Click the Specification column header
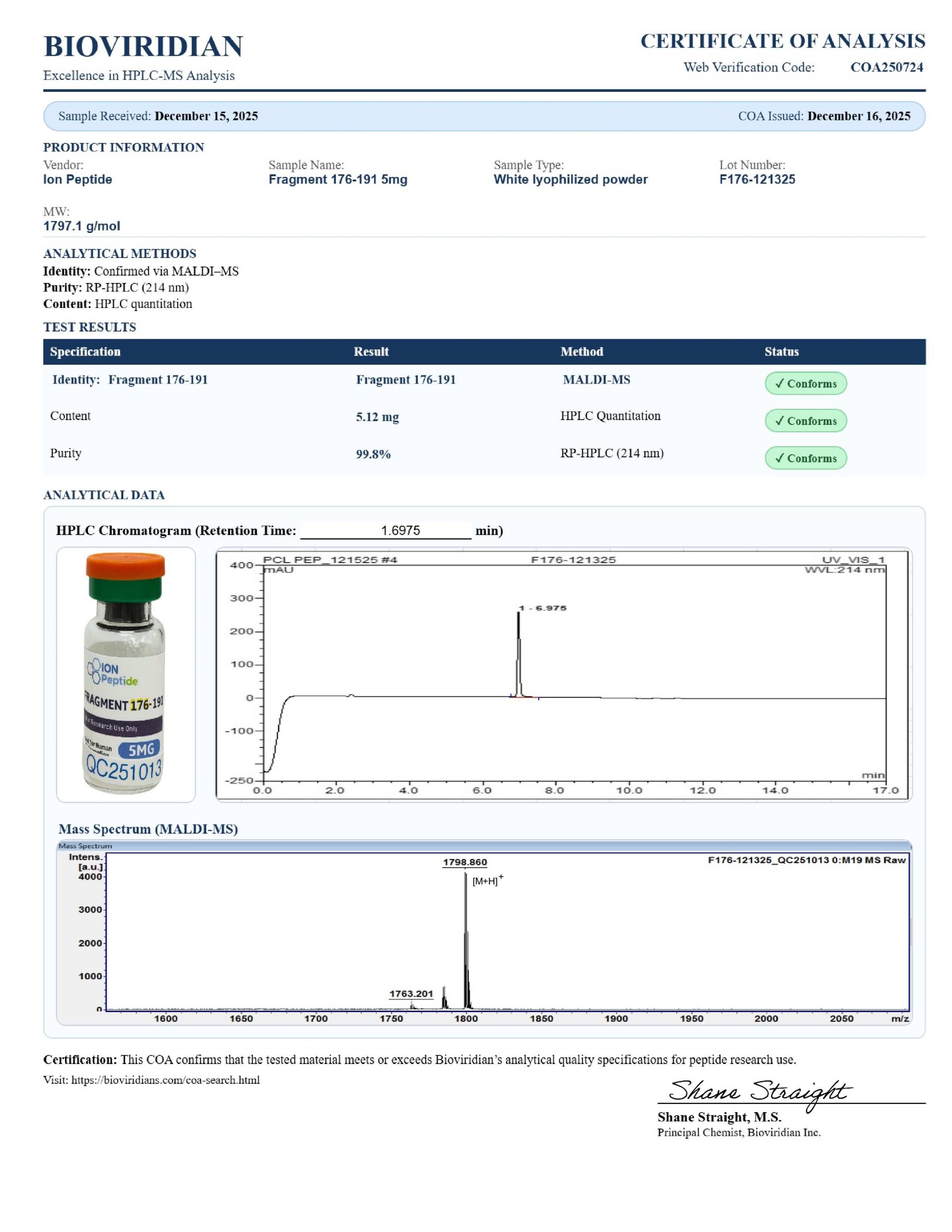The width and height of the screenshot is (952, 1232). 85,351
